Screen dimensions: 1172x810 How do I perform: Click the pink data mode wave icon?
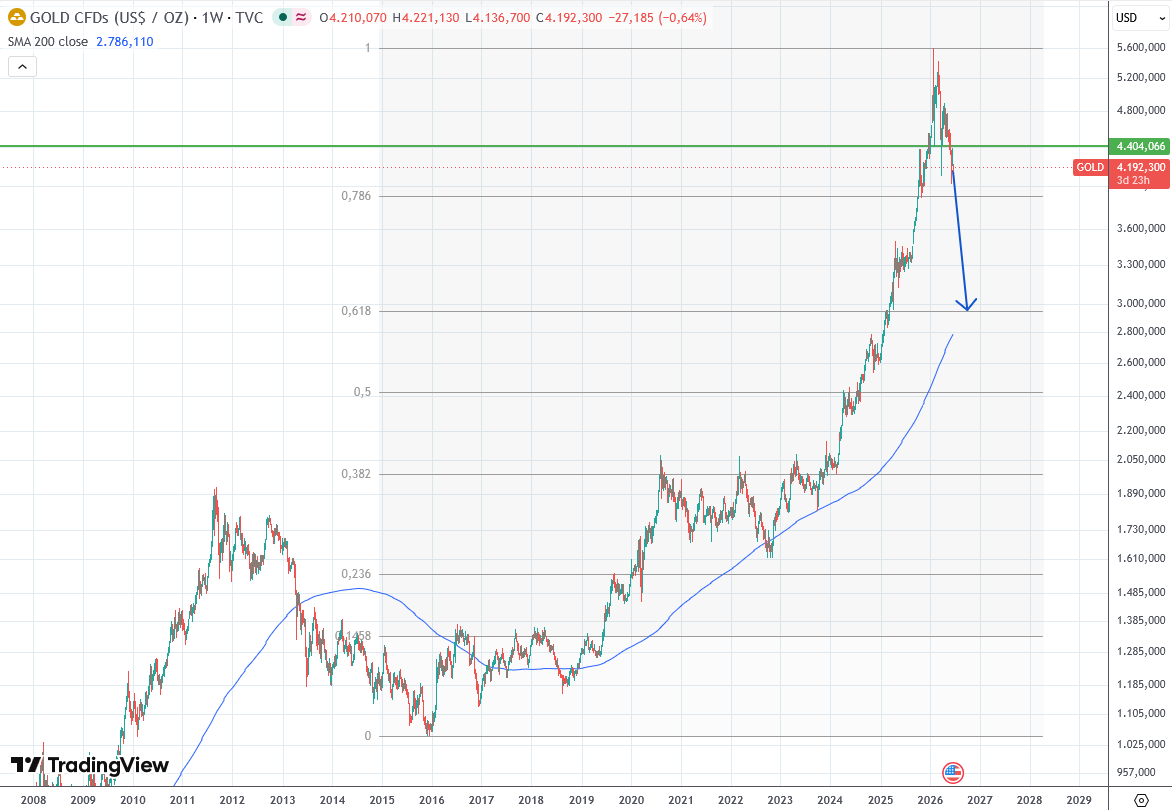click(x=300, y=17)
